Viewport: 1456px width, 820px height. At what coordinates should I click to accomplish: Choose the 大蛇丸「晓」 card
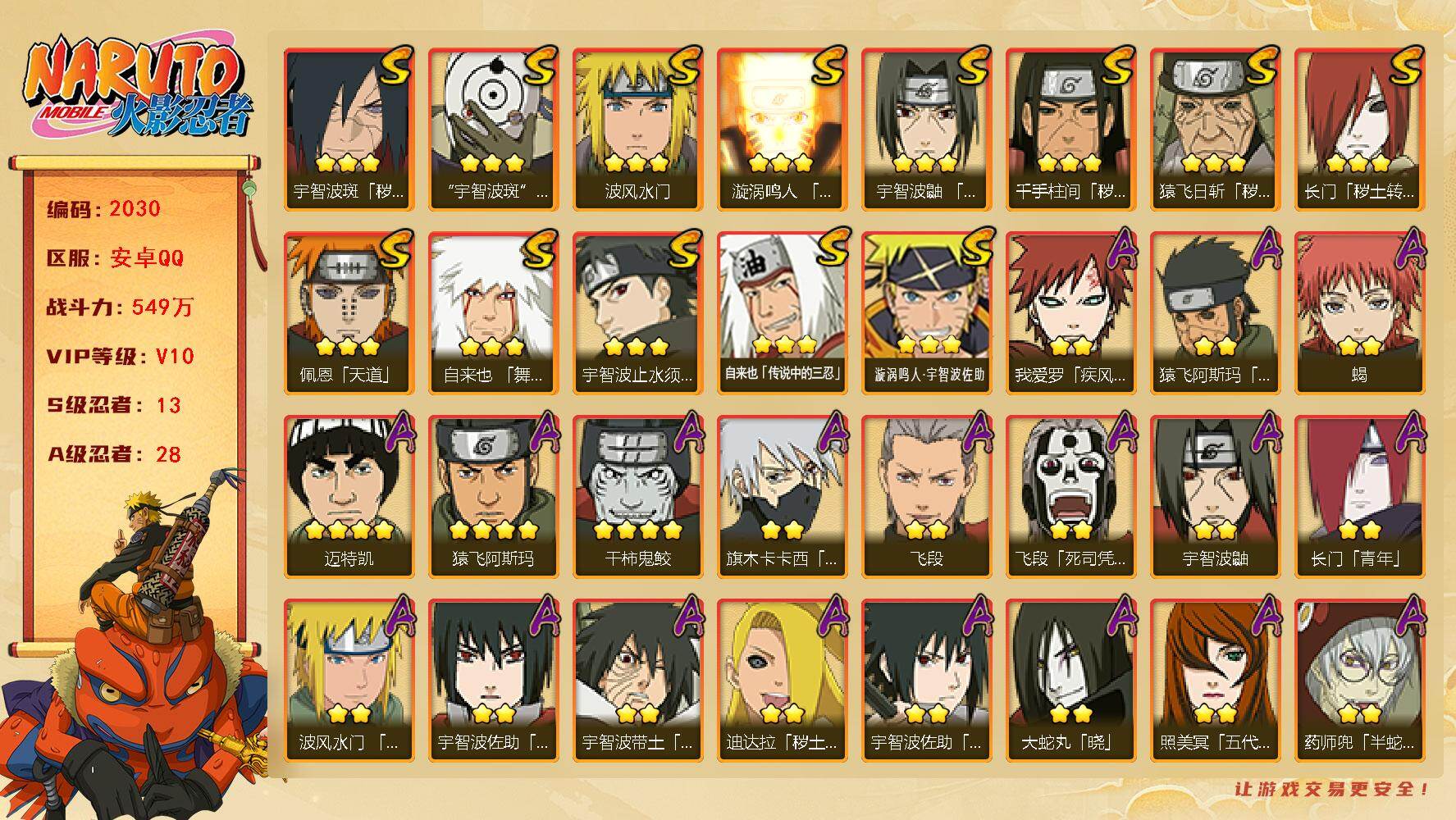1070,680
